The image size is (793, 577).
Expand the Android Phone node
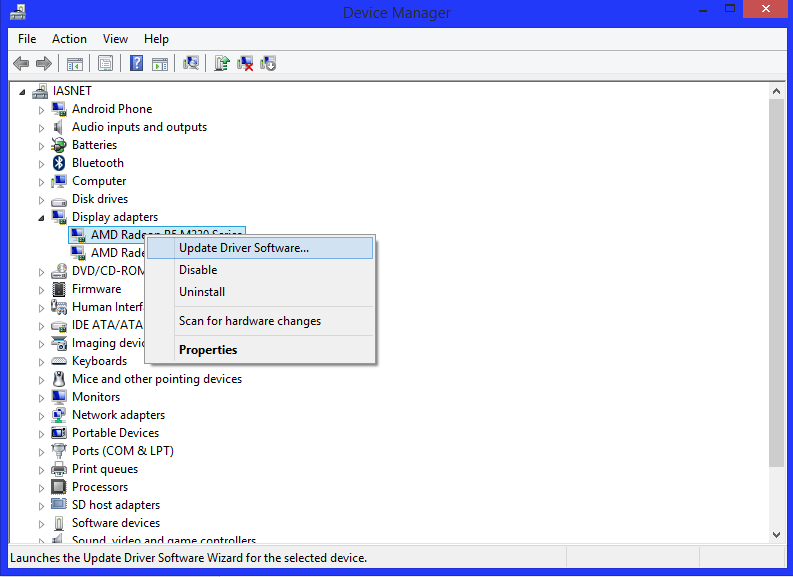(x=42, y=109)
